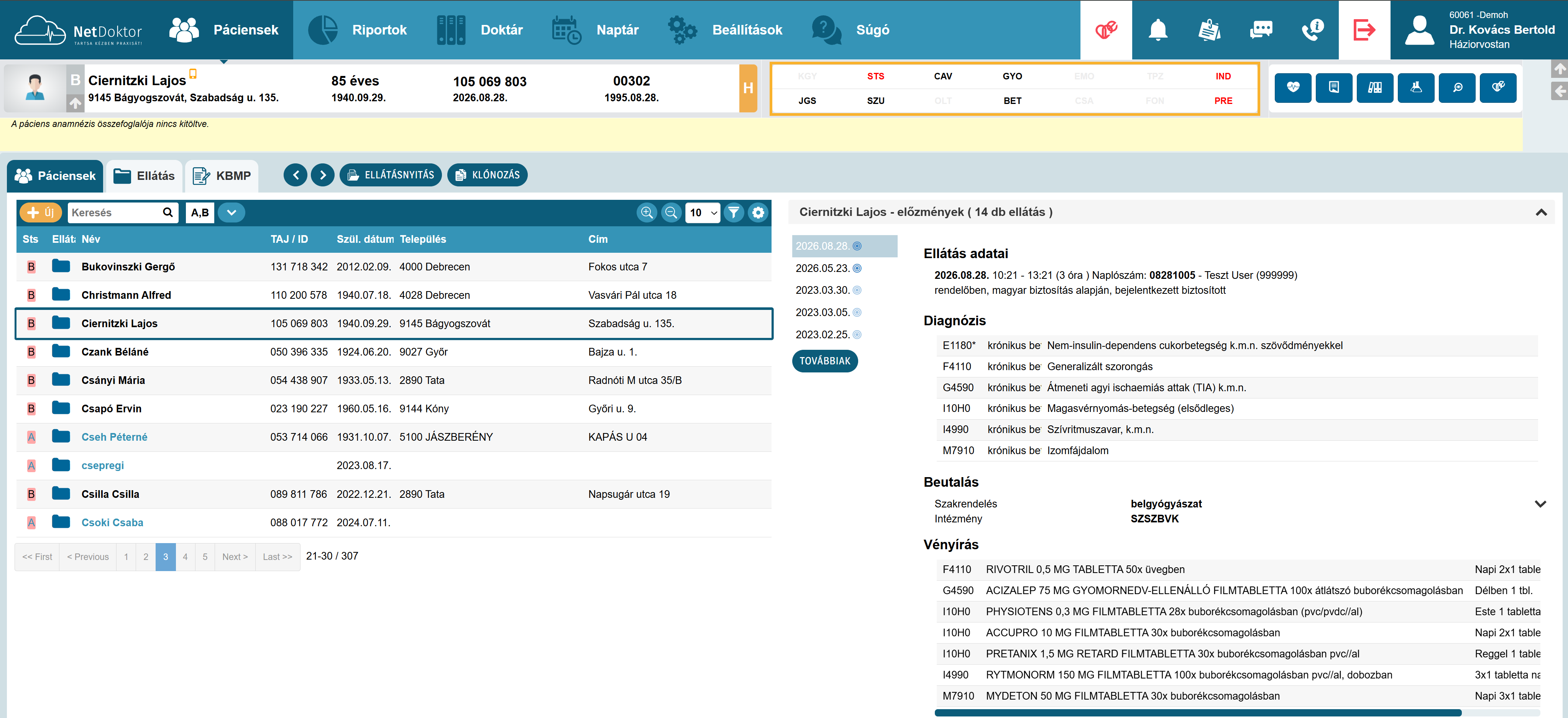The height and width of the screenshot is (718, 1568).
Task: Zoom out the patient list
Action: click(x=672, y=212)
